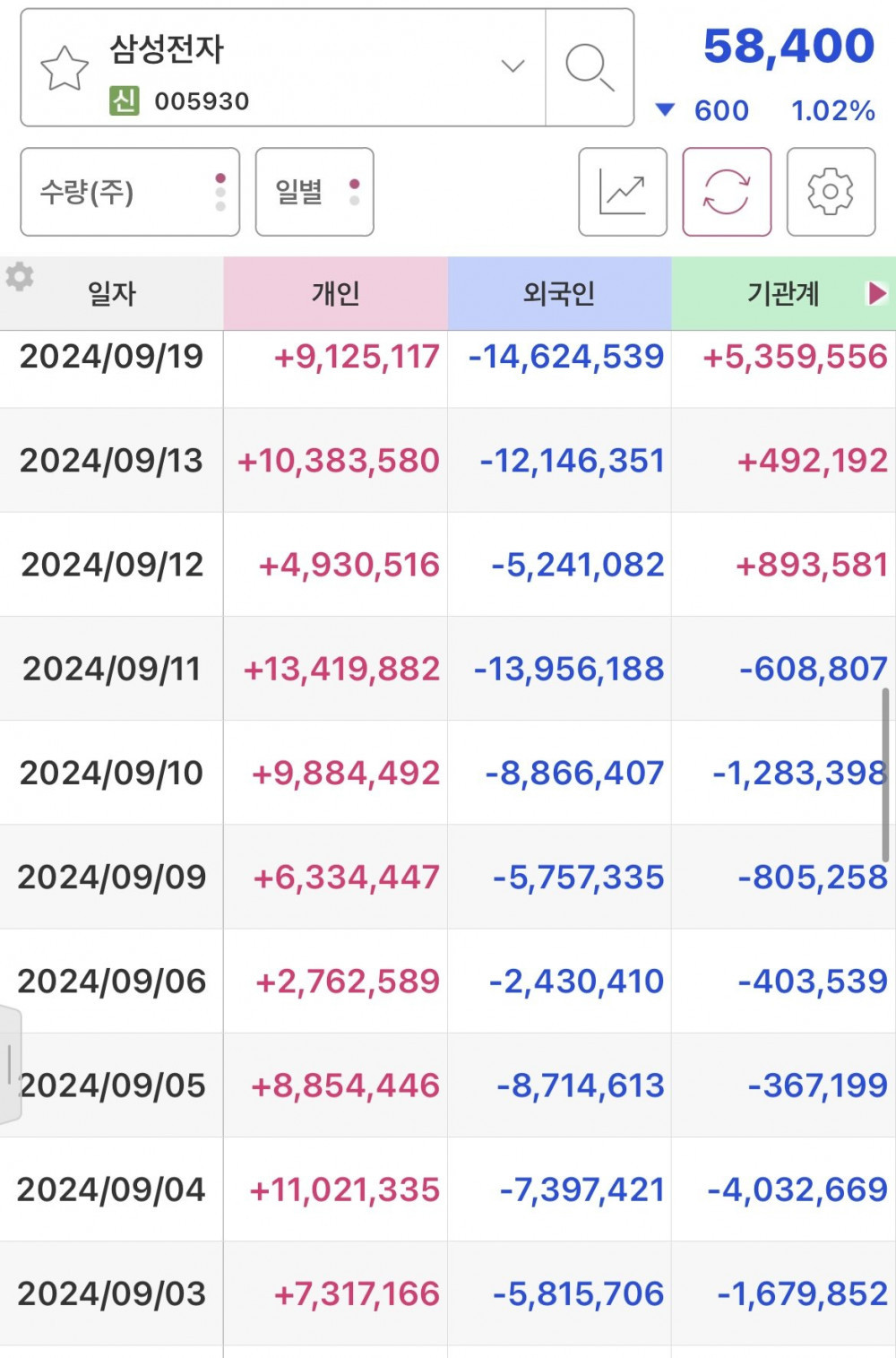Select the 기관계 column header
The image size is (896, 1358).
(783, 293)
